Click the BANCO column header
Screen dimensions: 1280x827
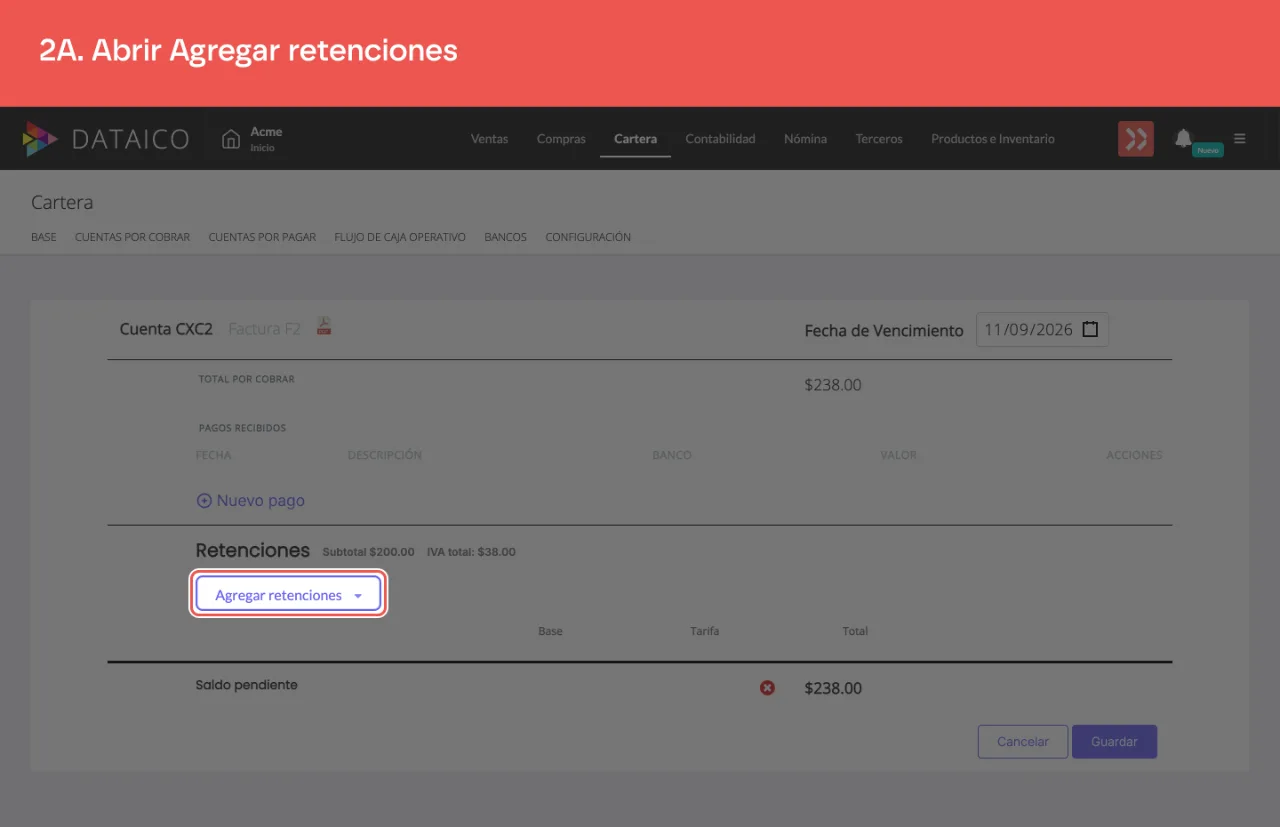coord(672,455)
